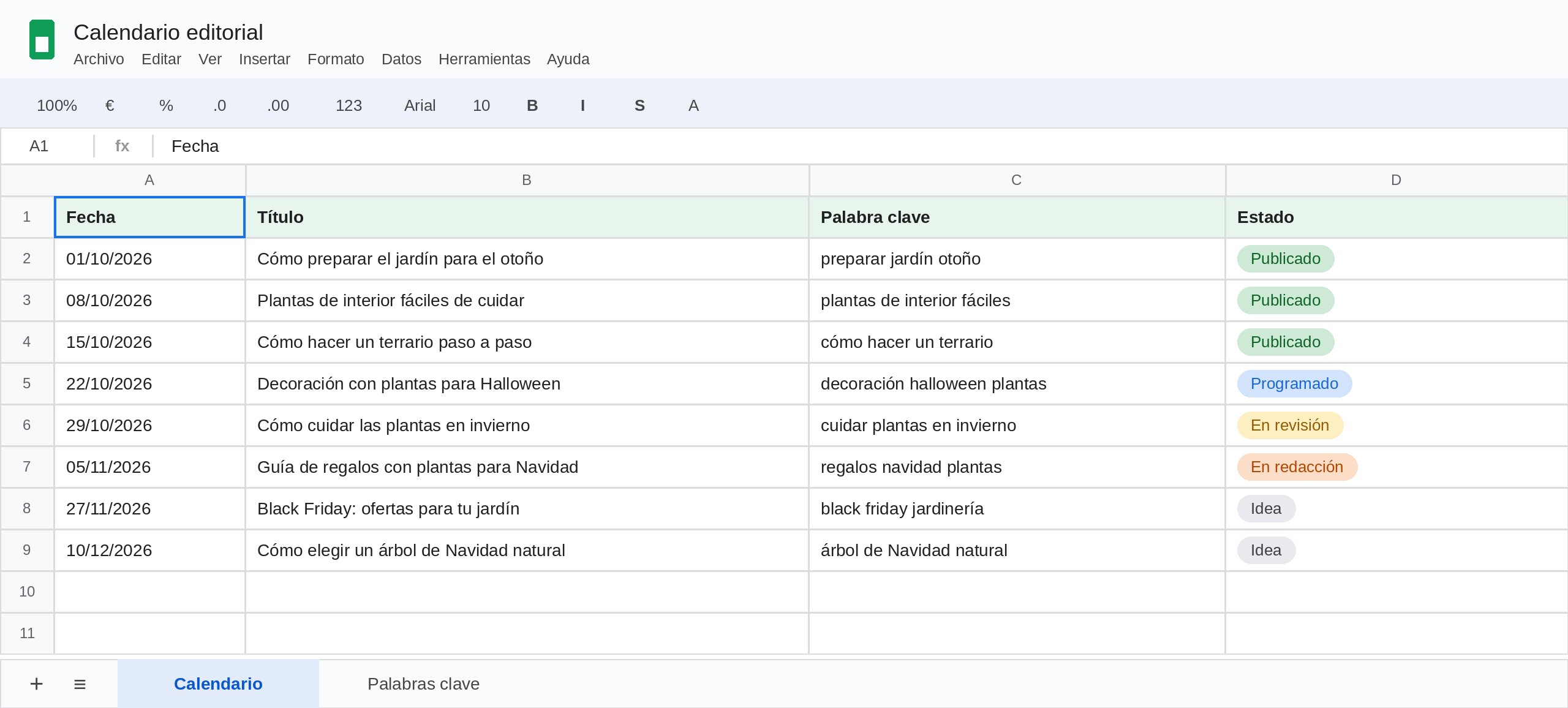Open the all sheets list icon
This screenshot has height=708, width=1568.
tap(80, 684)
